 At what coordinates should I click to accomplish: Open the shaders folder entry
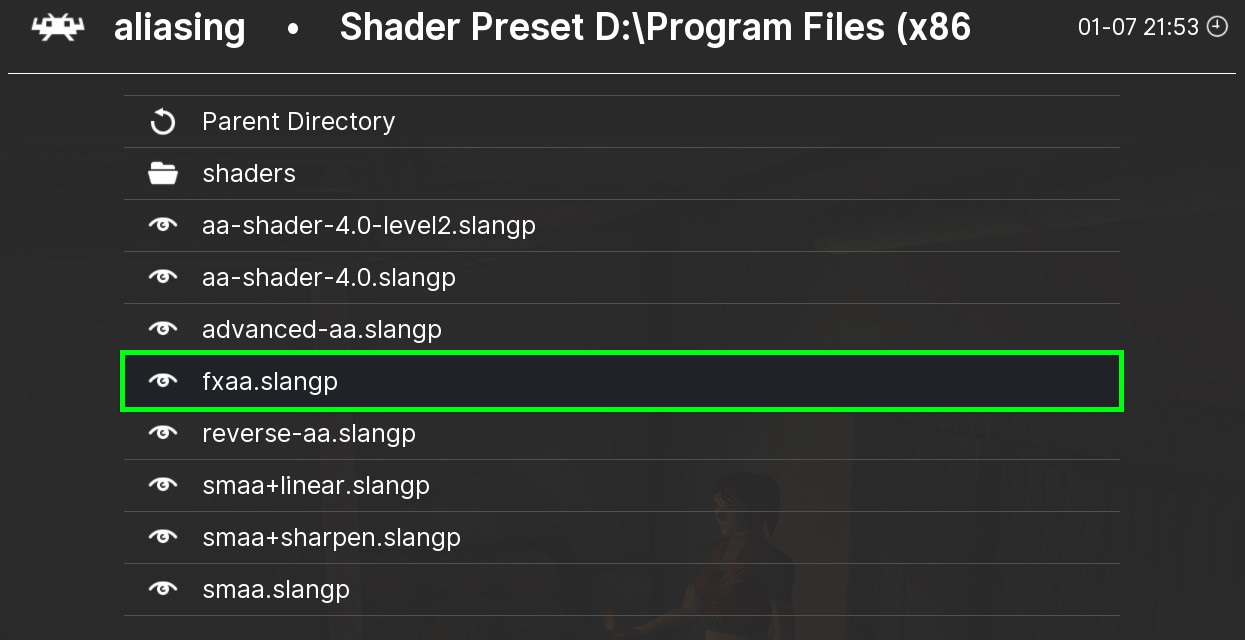pyautogui.click(x=249, y=174)
